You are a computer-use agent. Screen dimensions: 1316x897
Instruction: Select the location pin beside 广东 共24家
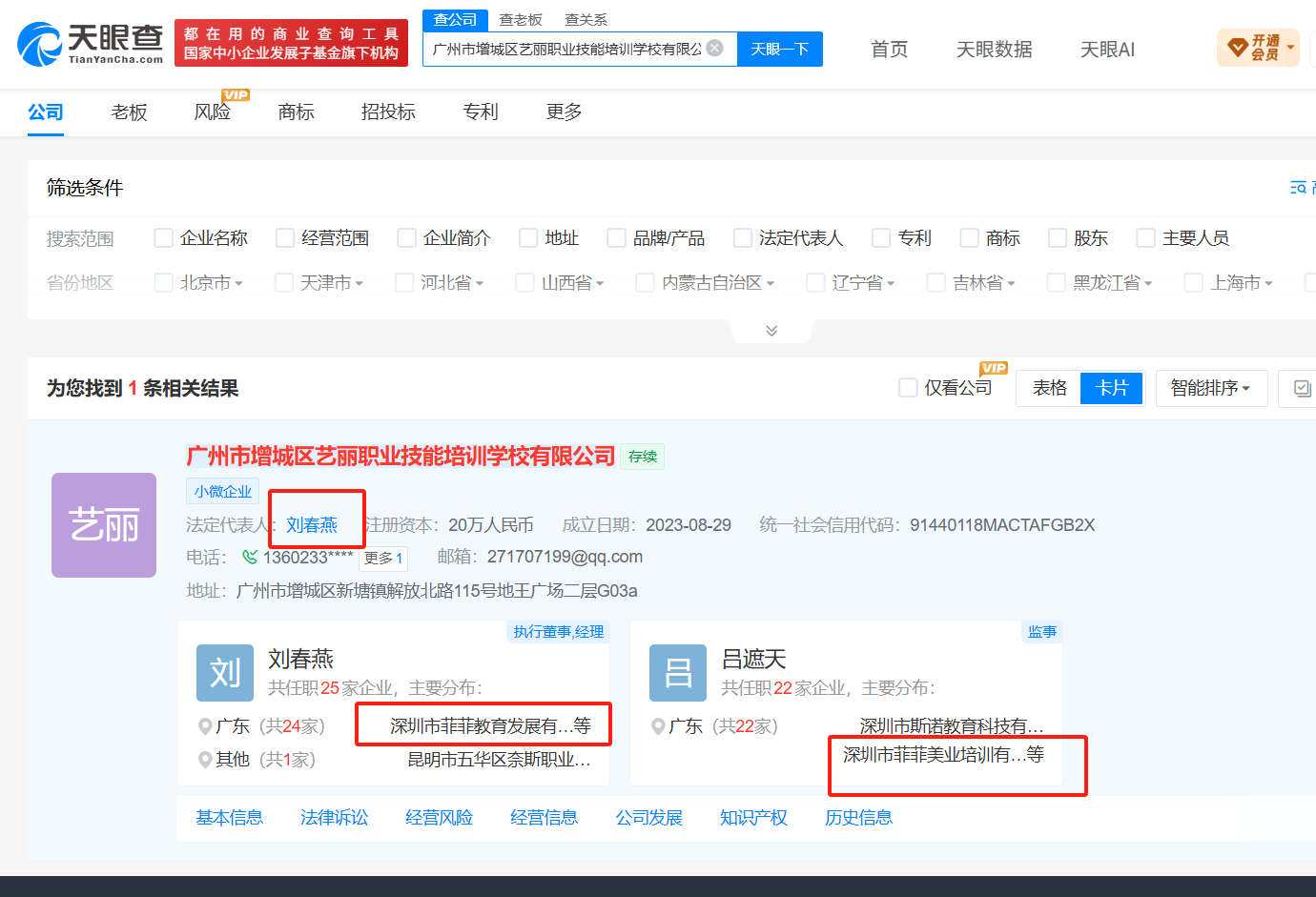205,726
